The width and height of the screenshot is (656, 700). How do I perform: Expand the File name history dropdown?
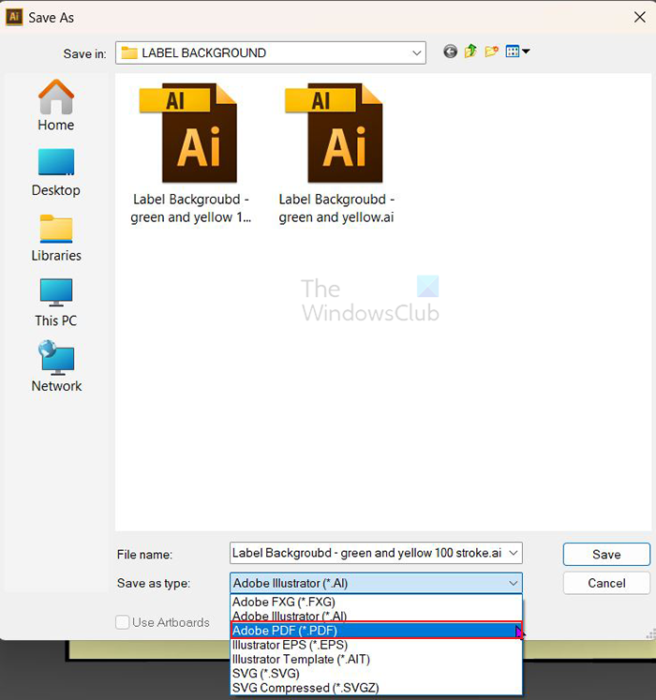[x=514, y=553]
